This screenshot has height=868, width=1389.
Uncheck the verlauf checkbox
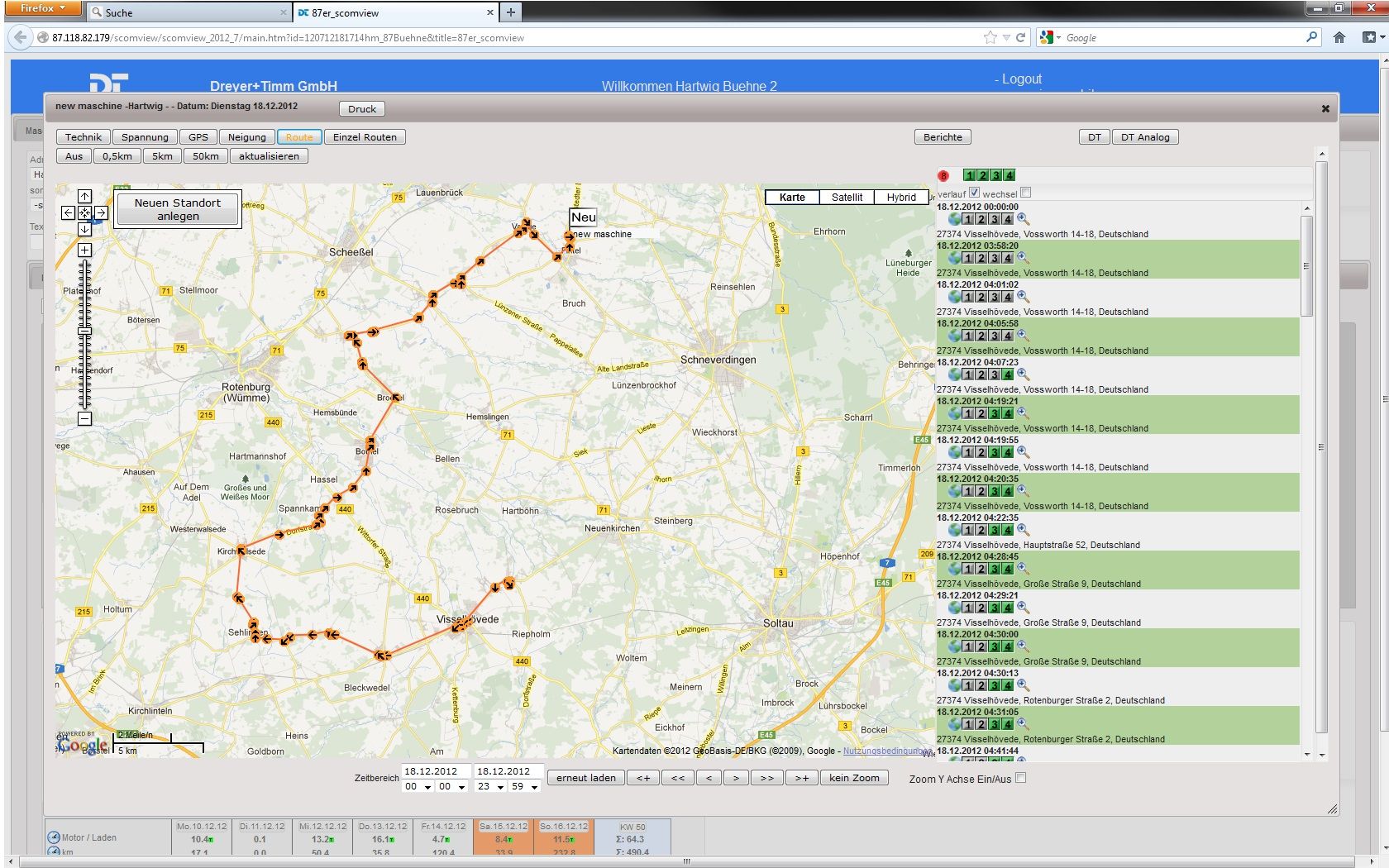point(974,193)
